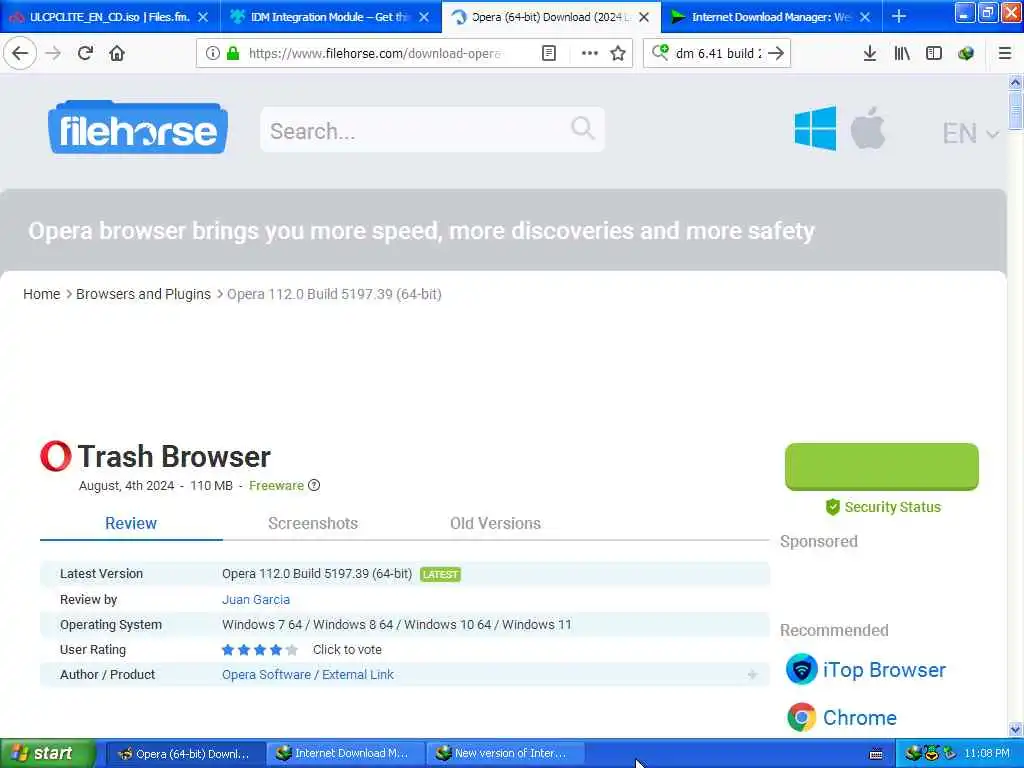Open New version of Internet taskbar item
The width and height of the screenshot is (1024, 768).
[x=504, y=753]
